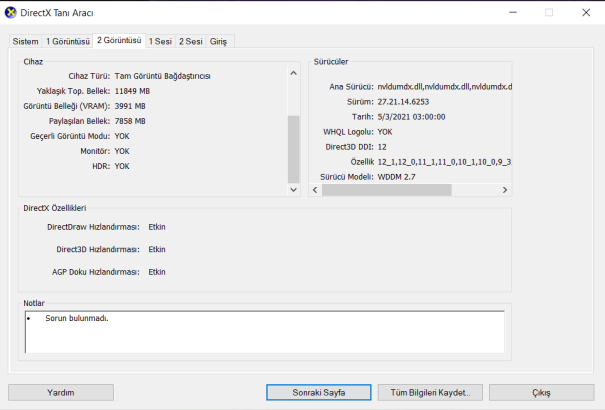Click the date '5/3/2021 03:00:00'
605x410 pixels.
[x=411, y=117]
